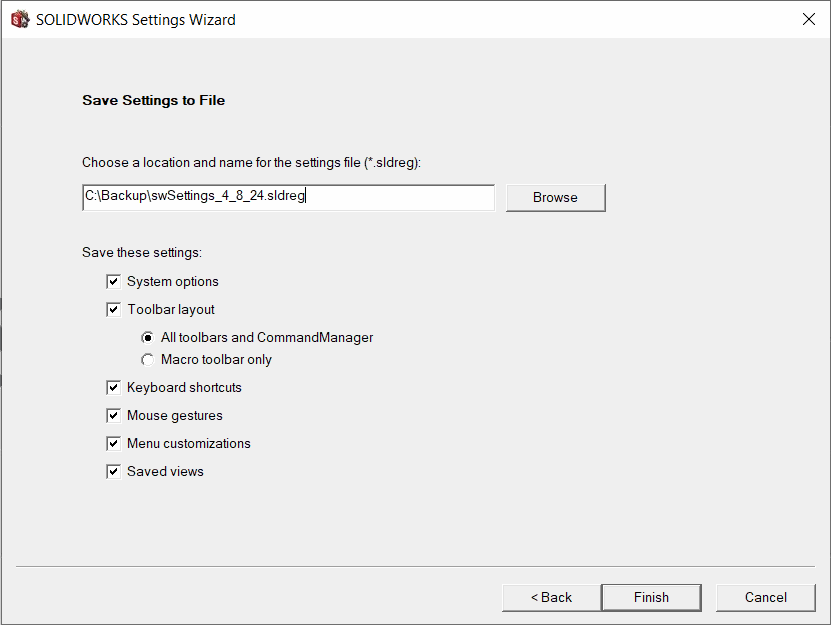Click inside the settings file path field
This screenshot has height=625, width=831.
(x=288, y=196)
